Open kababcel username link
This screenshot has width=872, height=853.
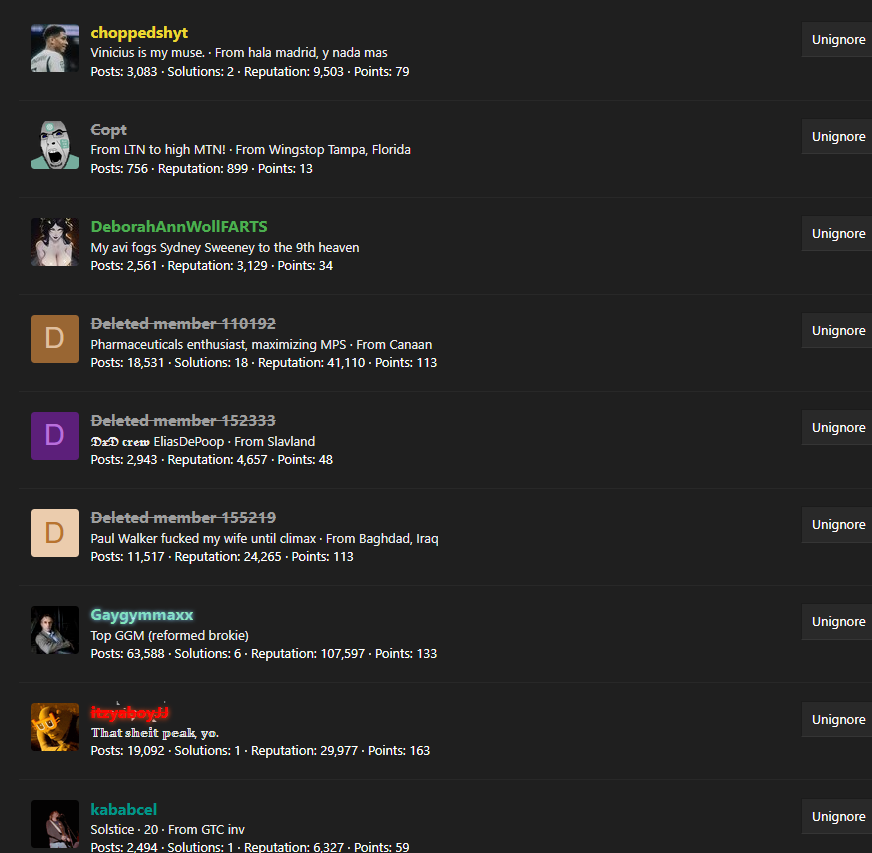[x=123, y=809]
